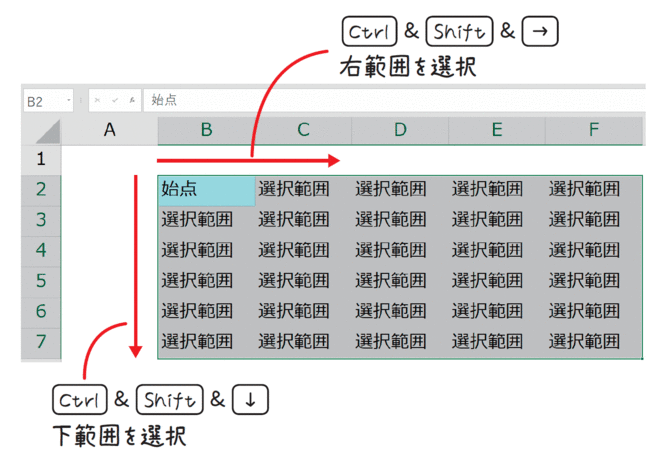Select column header A

pos(110,130)
